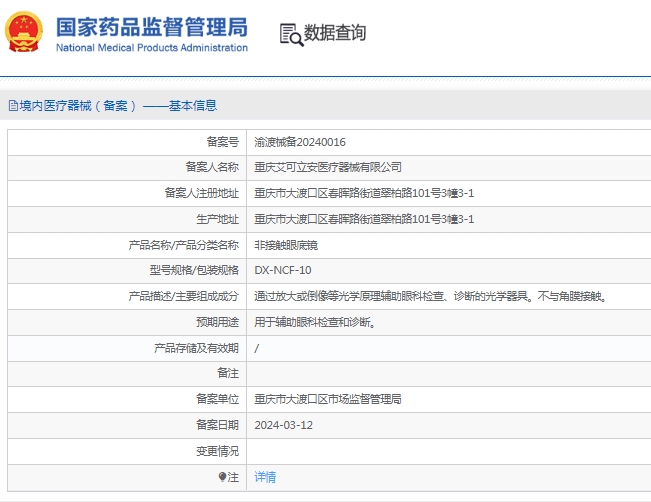
Task: Click the document icon beside 境内医疗器械
Action: pos(13,106)
